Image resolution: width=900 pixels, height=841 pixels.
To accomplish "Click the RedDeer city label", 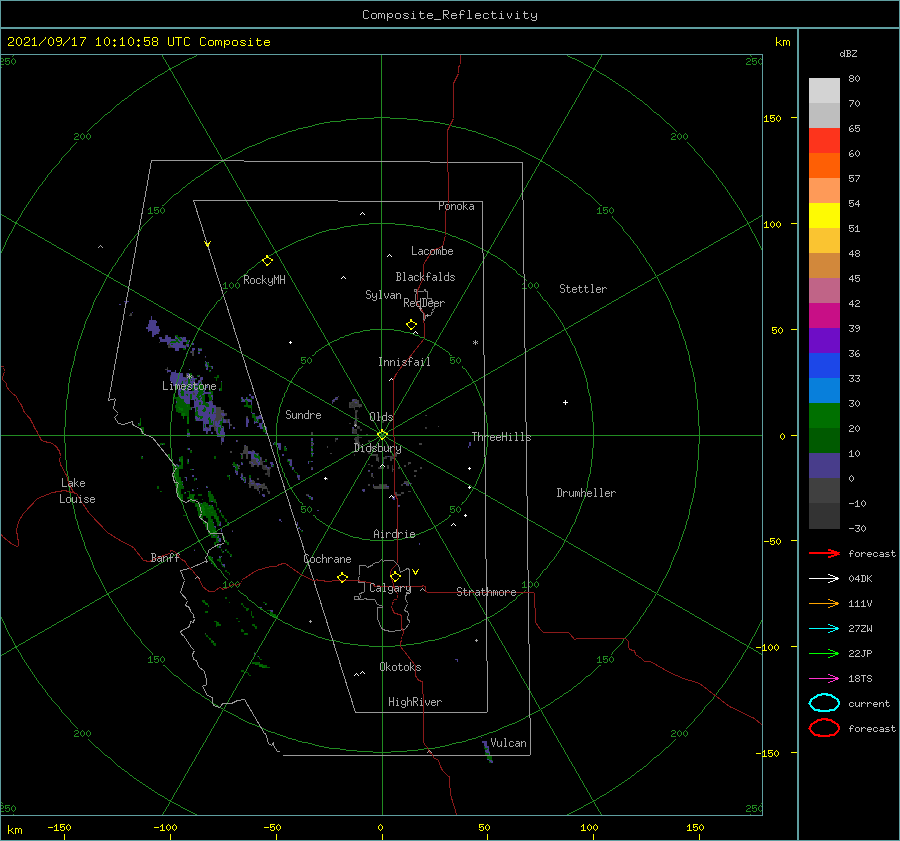I will pos(424,303).
